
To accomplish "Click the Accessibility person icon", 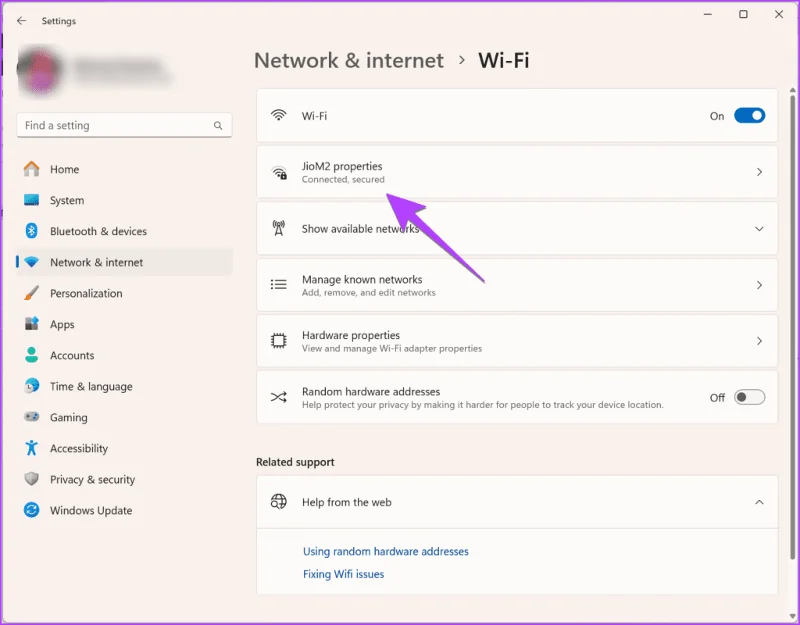I will click(32, 448).
